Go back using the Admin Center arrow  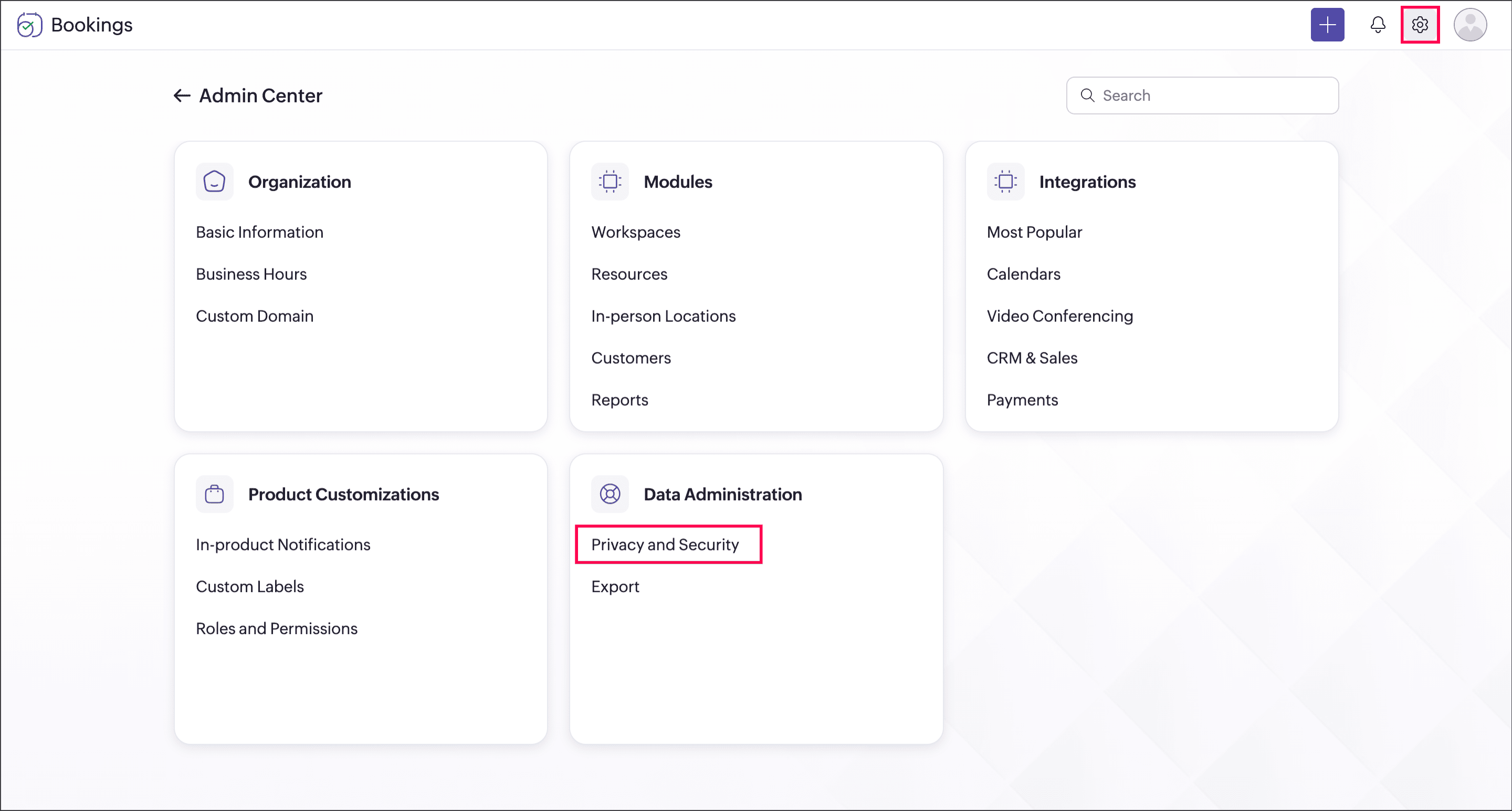point(181,96)
